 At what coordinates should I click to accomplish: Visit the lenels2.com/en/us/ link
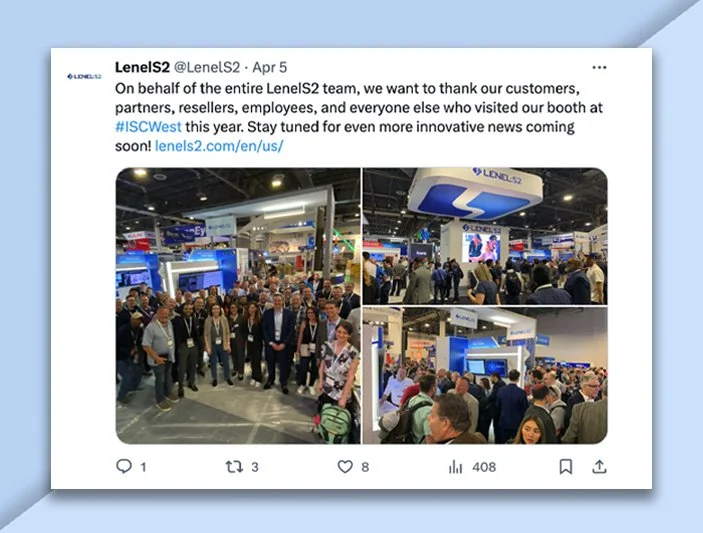(x=219, y=146)
